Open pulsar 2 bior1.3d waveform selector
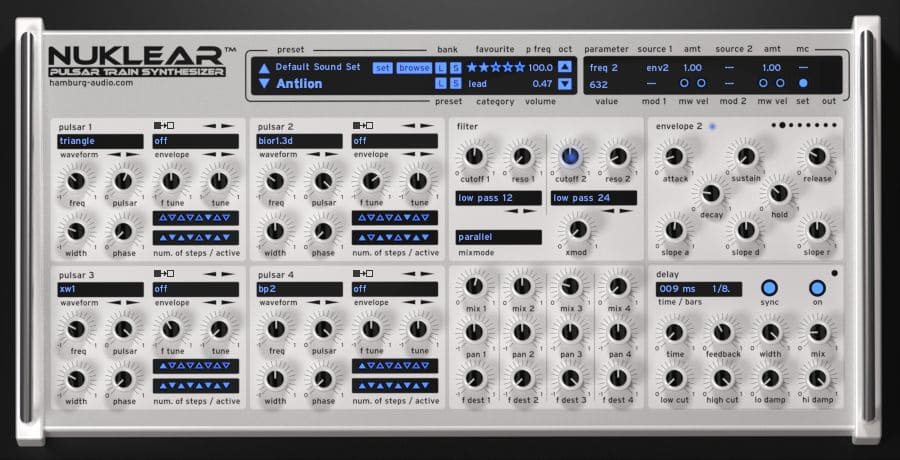 point(300,141)
